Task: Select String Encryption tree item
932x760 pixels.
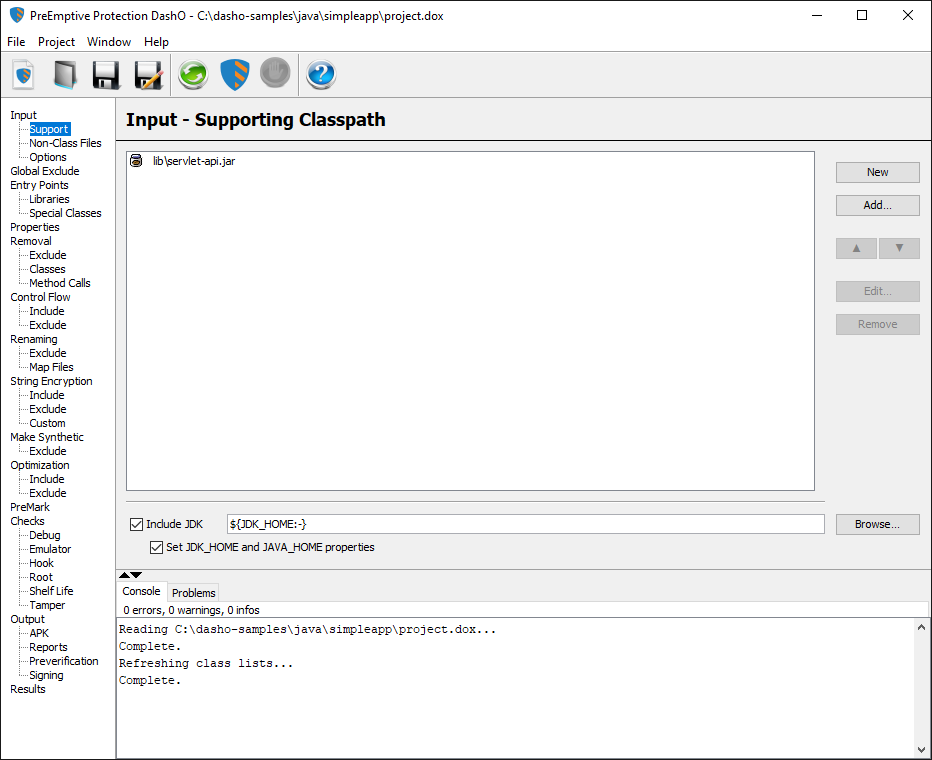Action: coord(51,381)
